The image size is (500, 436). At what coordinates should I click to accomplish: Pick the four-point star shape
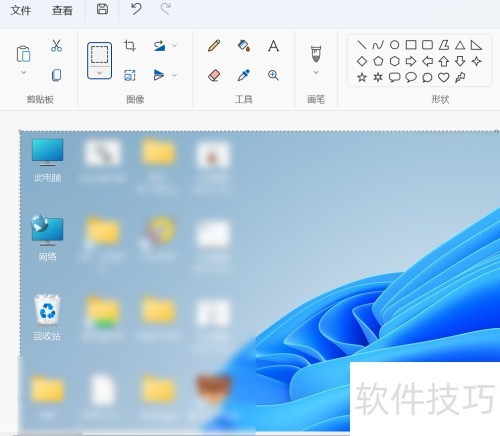pyautogui.click(x=476, y=61)
